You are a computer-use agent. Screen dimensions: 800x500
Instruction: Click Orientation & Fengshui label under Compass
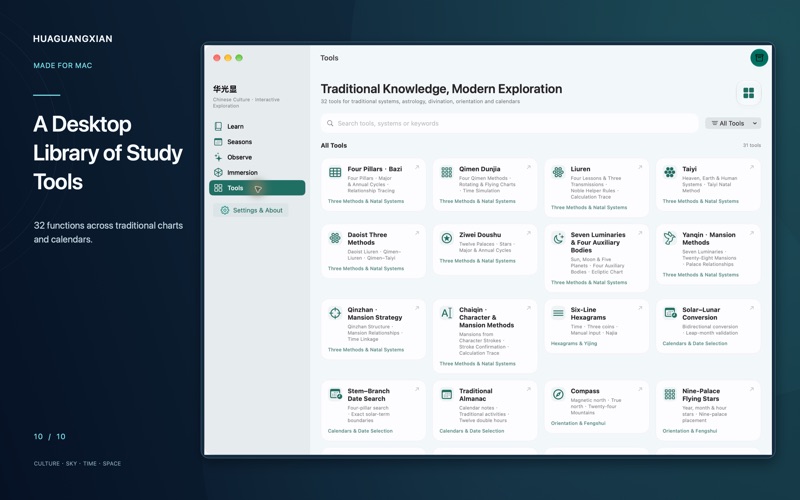click(x=578, y=423)
